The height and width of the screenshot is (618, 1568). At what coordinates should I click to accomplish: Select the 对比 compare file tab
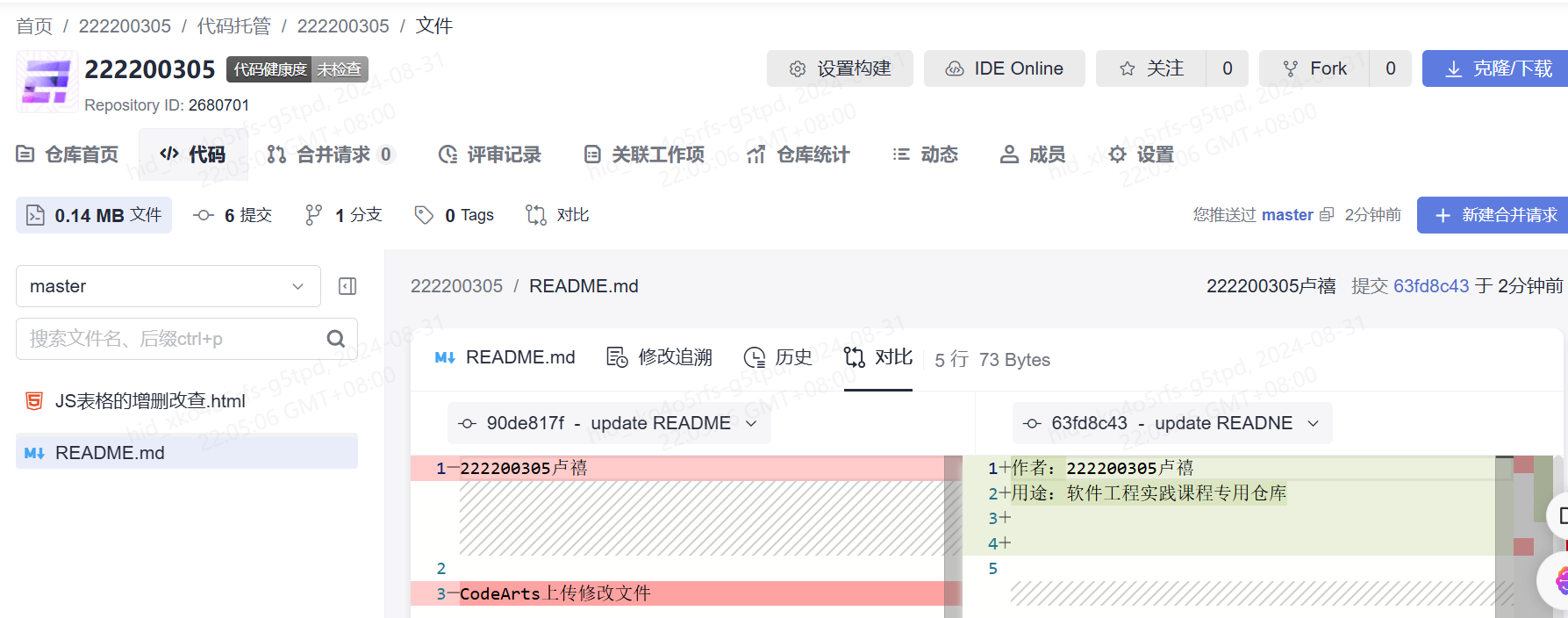(878, 357)
